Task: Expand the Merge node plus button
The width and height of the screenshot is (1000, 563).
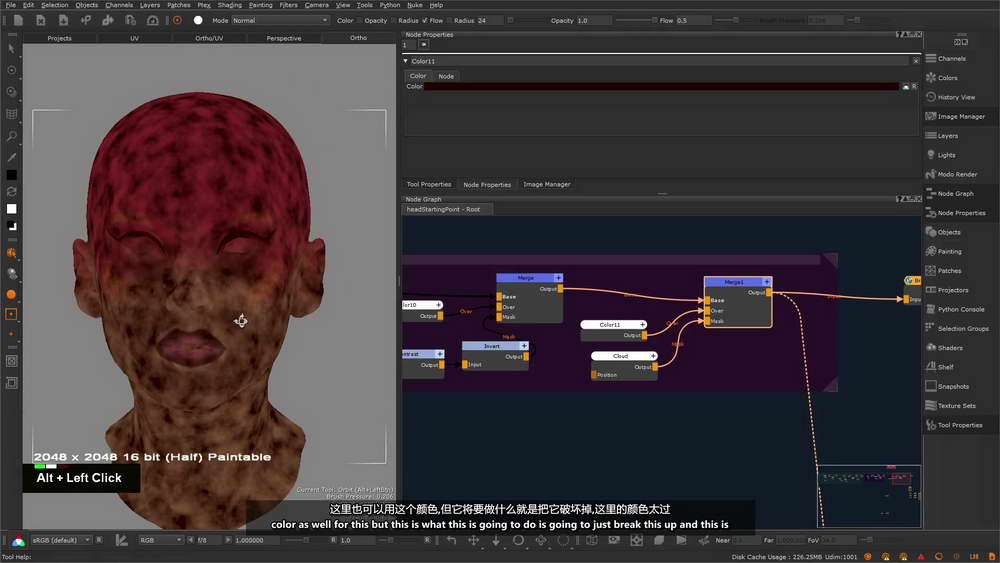Action: 558,278
